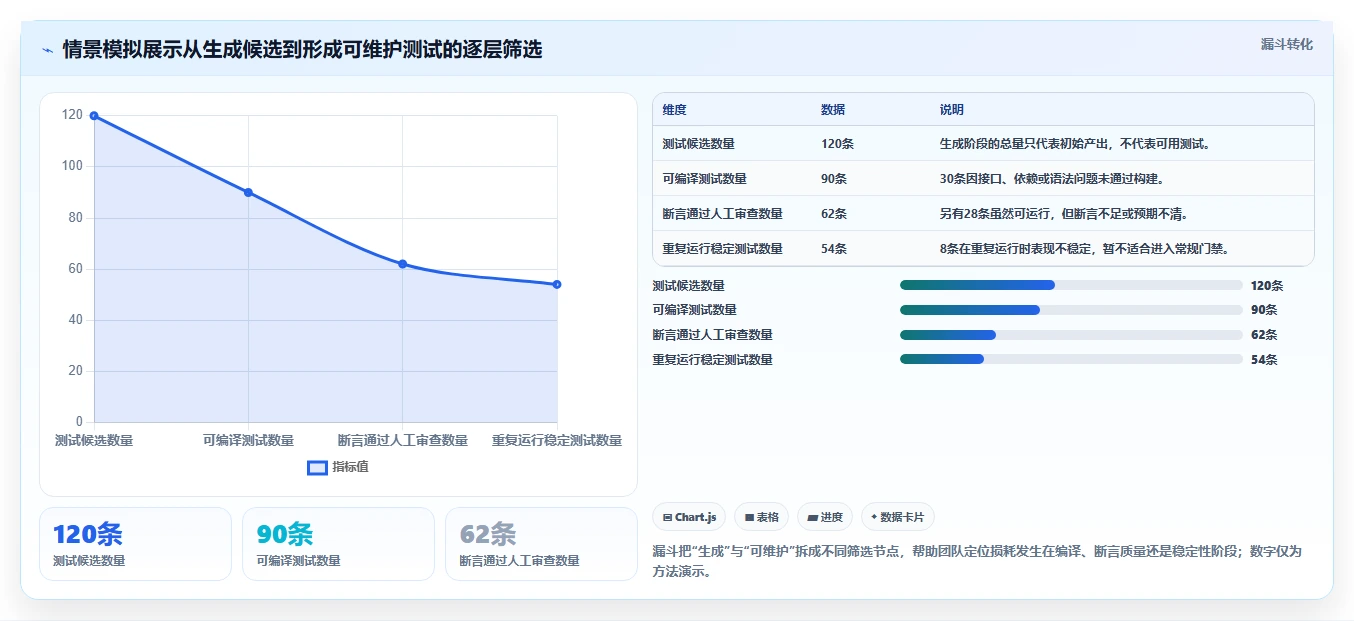Select the chart point at 测试候选数量 (120)
The height and width of the screenshot is (621, 1354).
(94, 116)
